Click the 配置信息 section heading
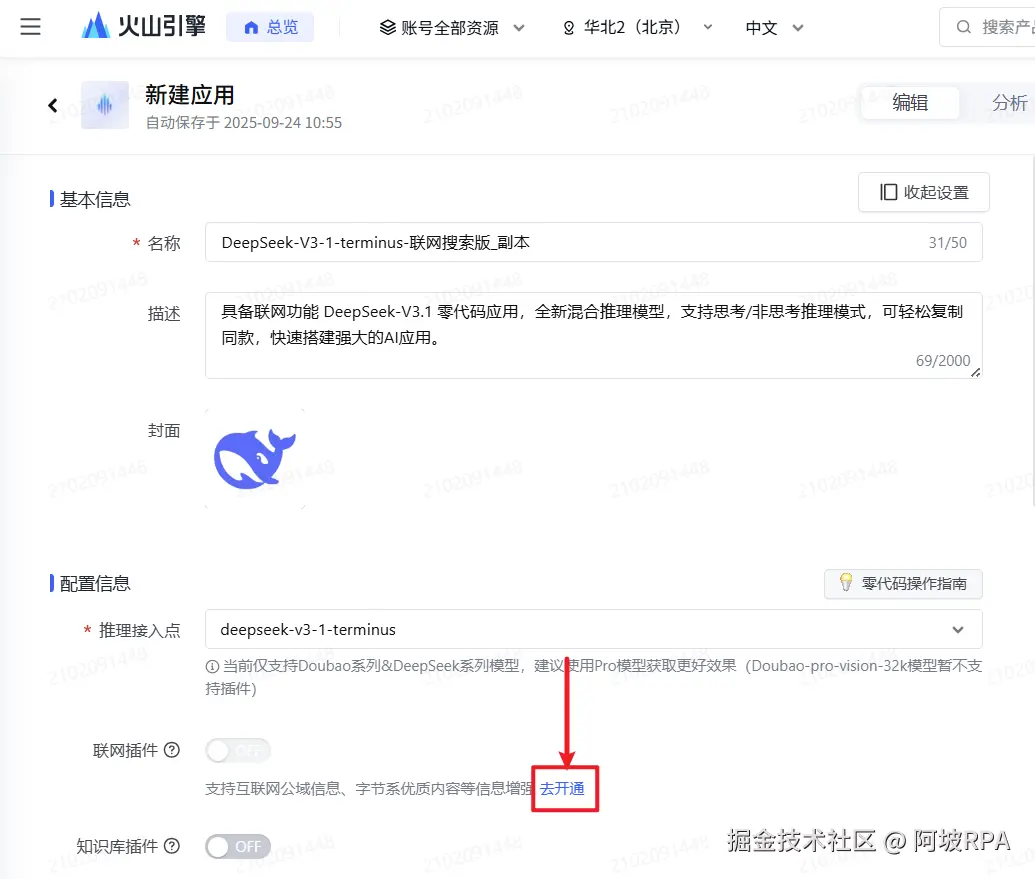1035x879 pixels. click(95, 583)
